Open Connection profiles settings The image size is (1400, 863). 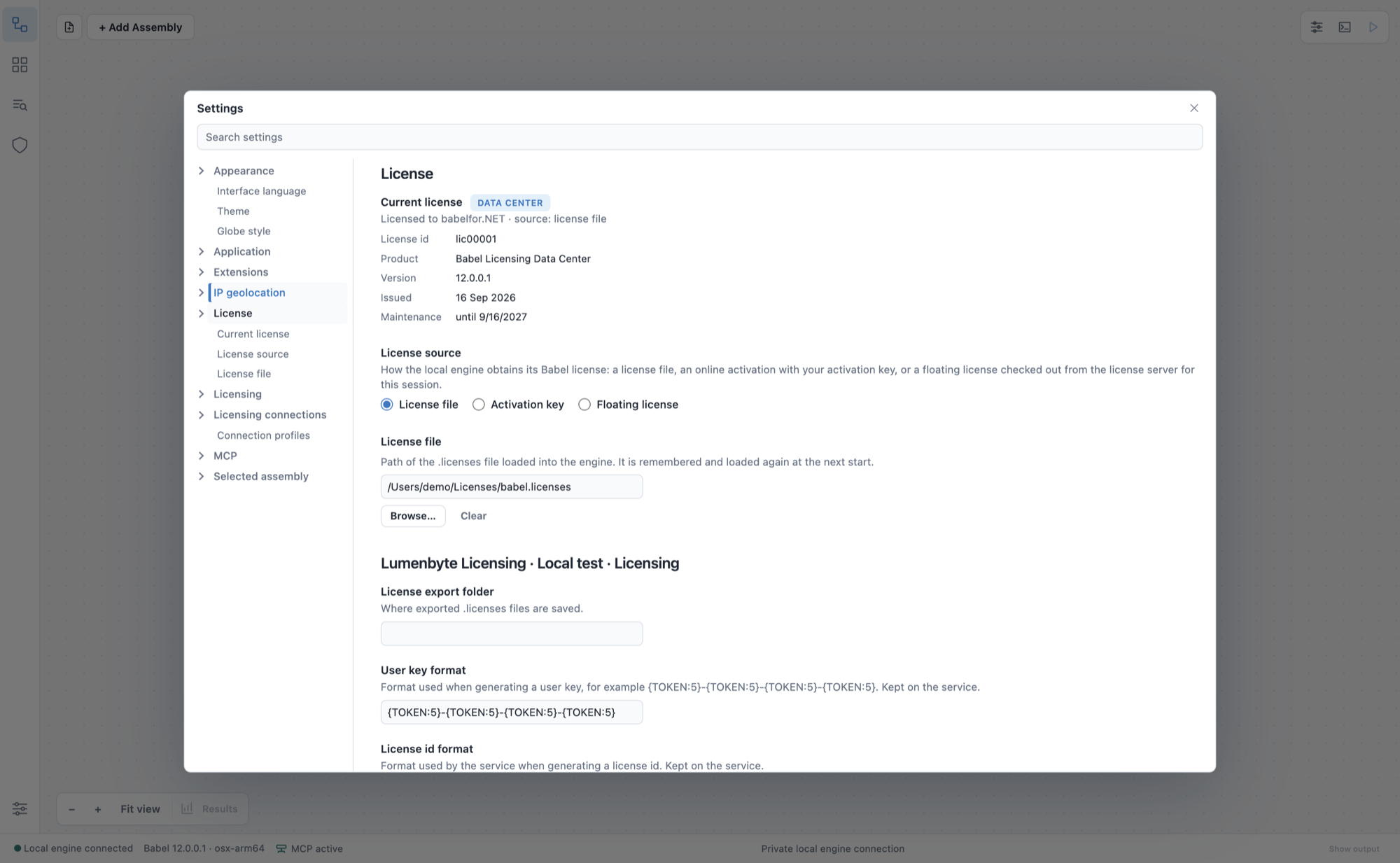click(263, 435)
